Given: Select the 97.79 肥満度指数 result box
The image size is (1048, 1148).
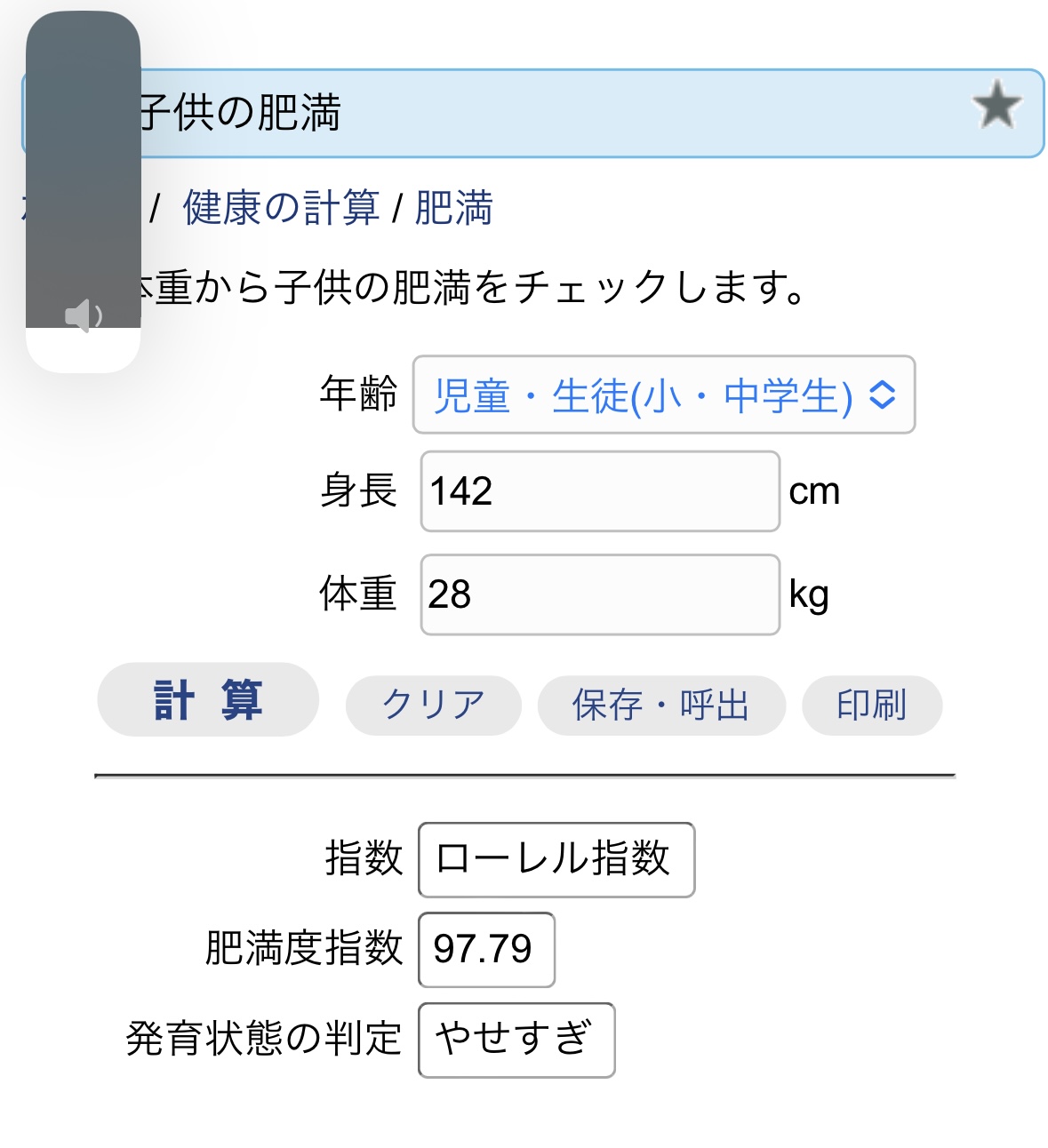Looking at the screenshot, I should point(486,949).
